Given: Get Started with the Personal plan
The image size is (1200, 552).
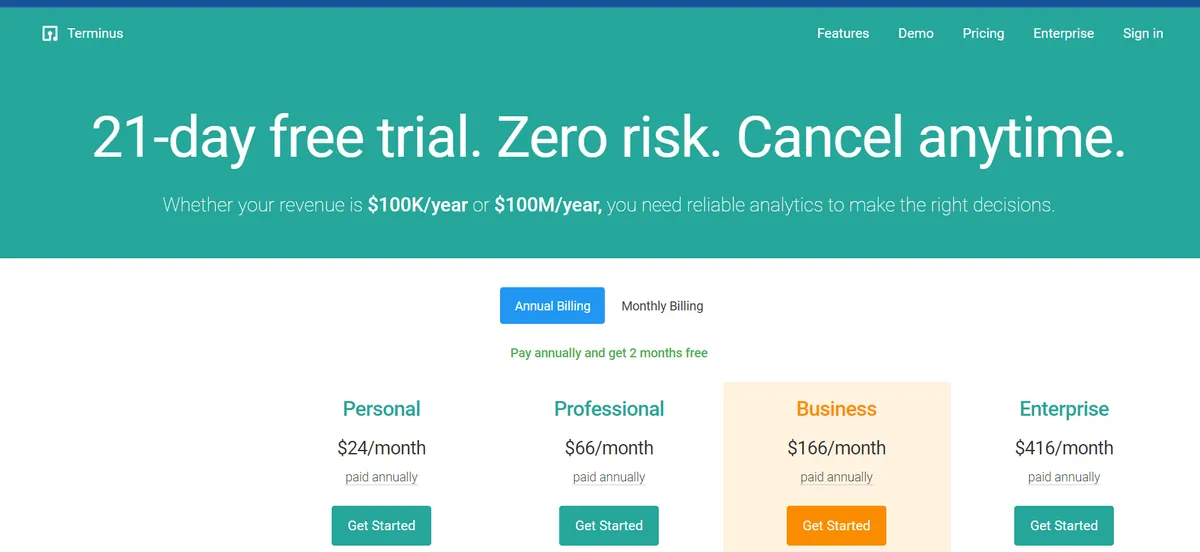Looking at the screenshot, I should click(381, 525).
